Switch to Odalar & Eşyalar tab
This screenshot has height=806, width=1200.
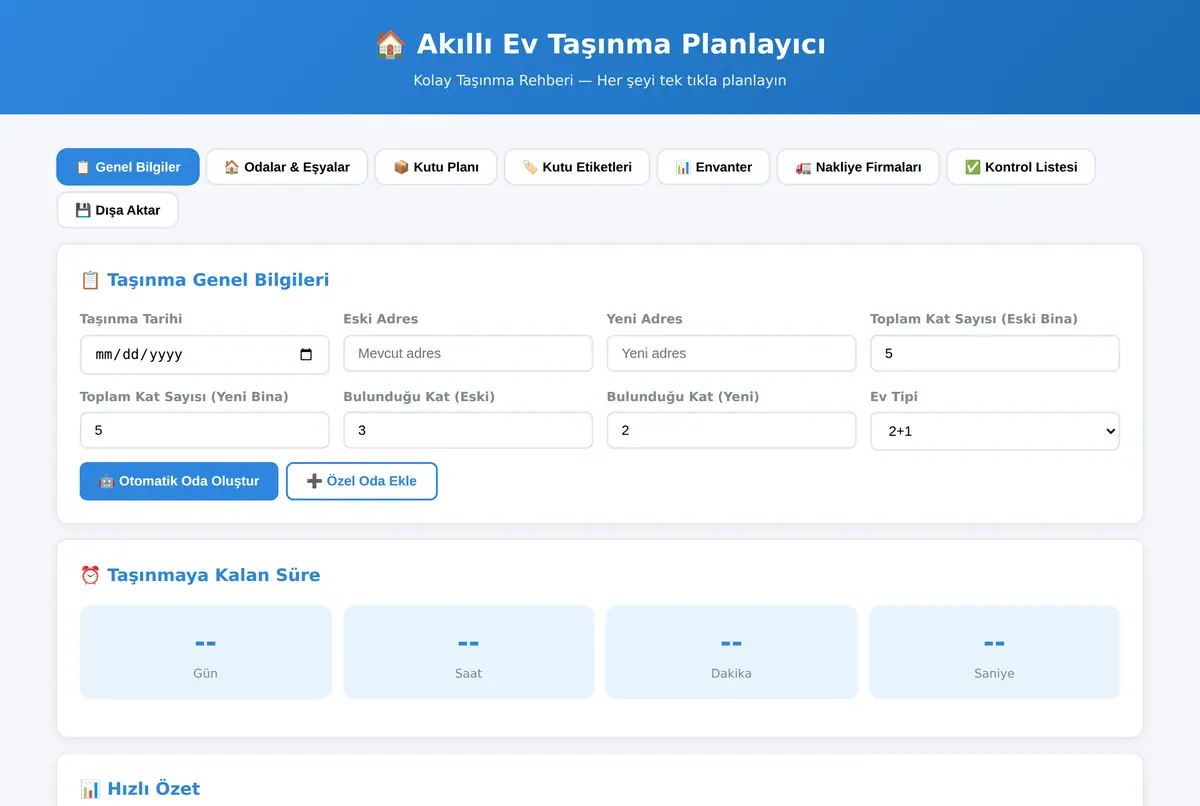tap(287, 167)
